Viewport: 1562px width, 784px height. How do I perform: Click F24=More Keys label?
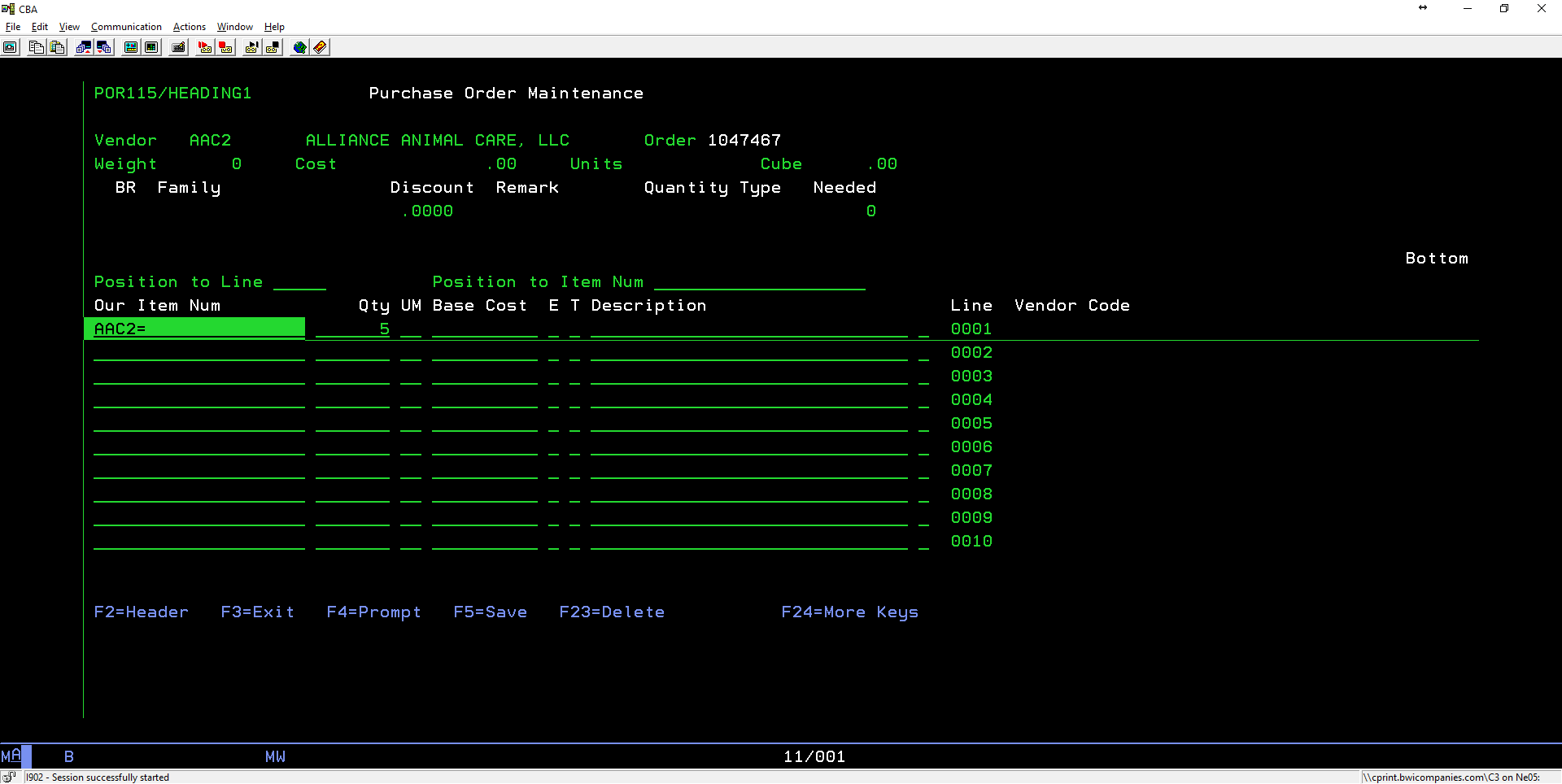coord(849,612)
